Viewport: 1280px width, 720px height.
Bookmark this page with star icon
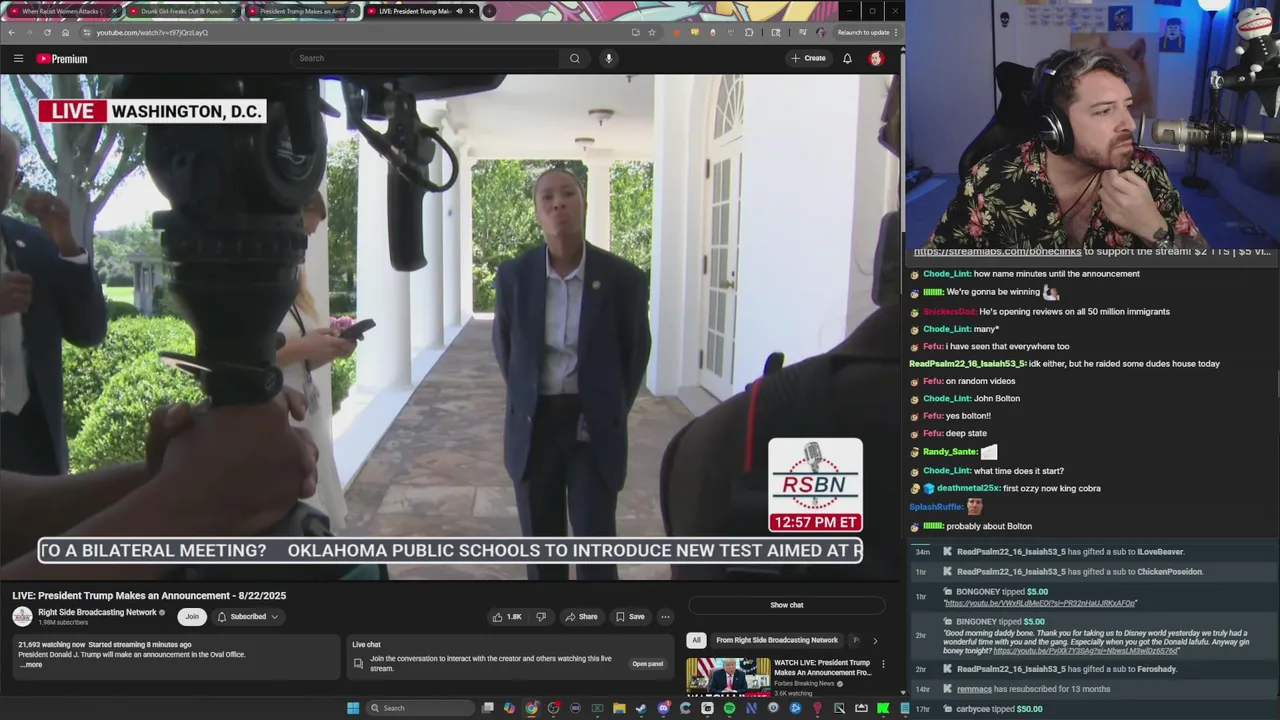[x=651, y=32]
